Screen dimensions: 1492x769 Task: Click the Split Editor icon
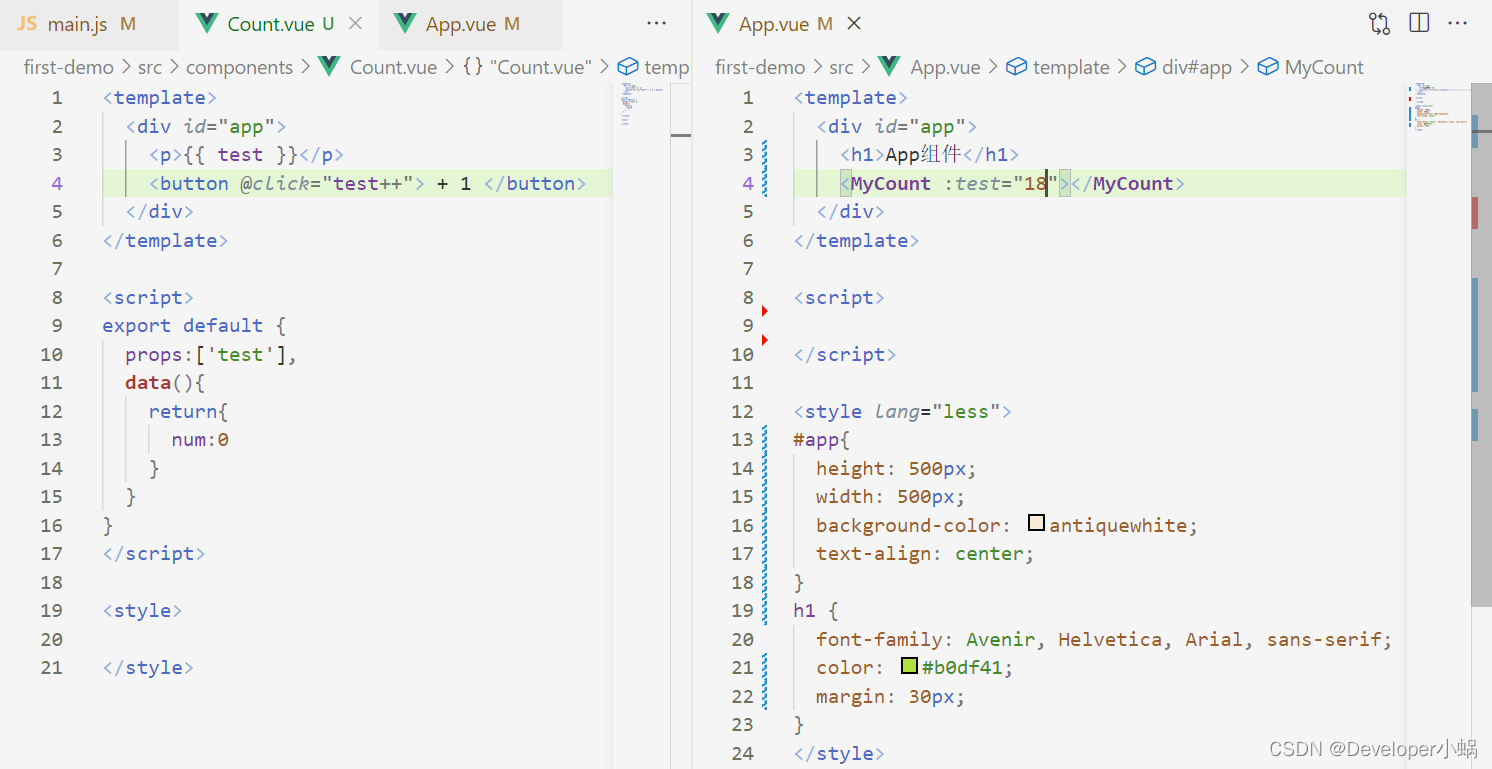pos(1418,22)
